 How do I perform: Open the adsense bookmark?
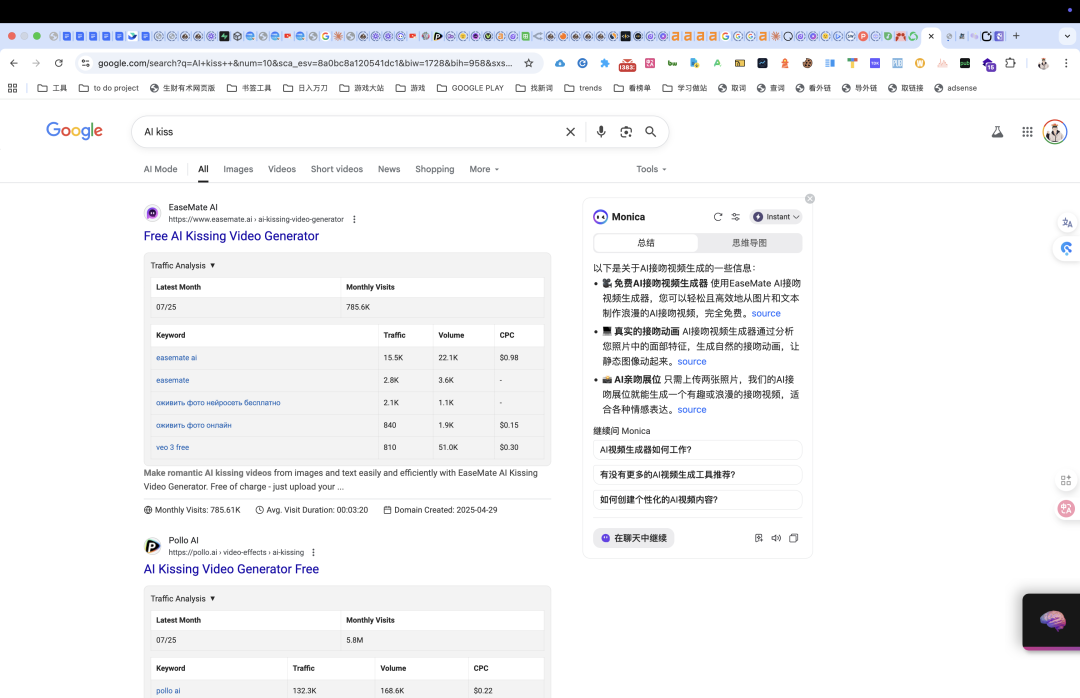(x=955, y=88)
